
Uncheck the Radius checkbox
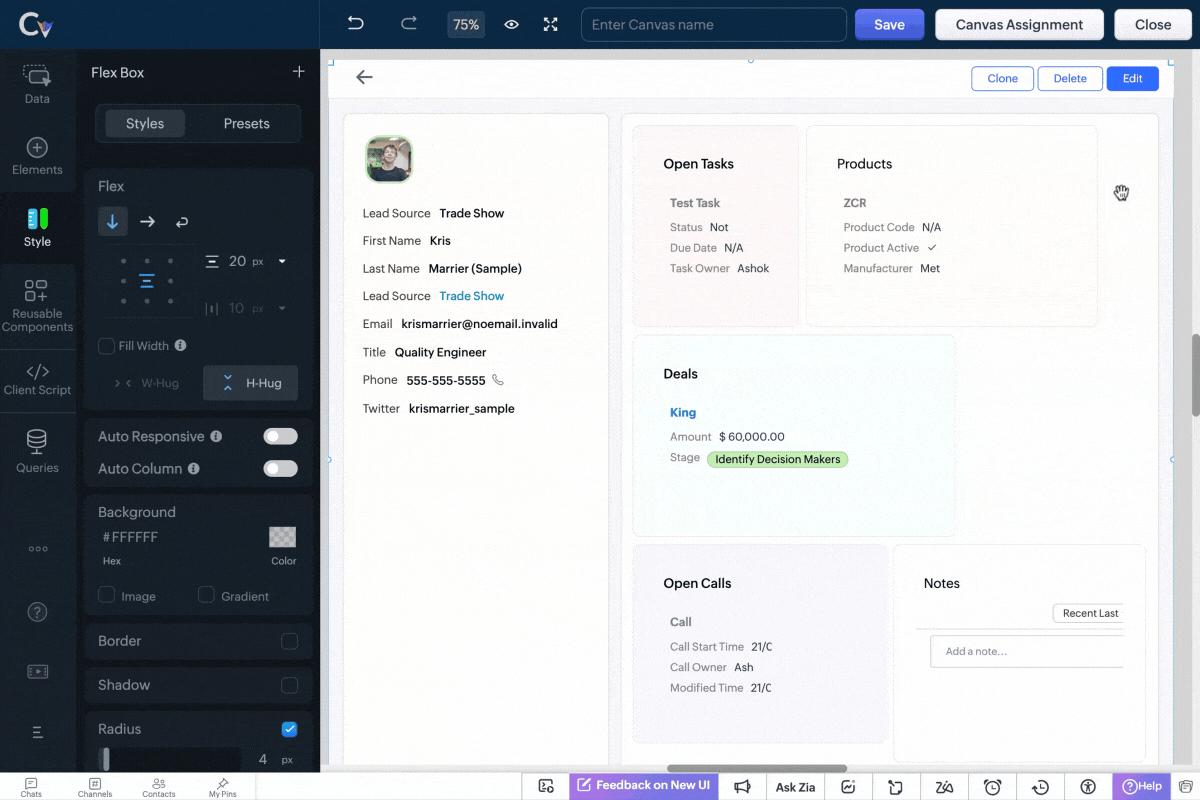[x=289, y=729]
